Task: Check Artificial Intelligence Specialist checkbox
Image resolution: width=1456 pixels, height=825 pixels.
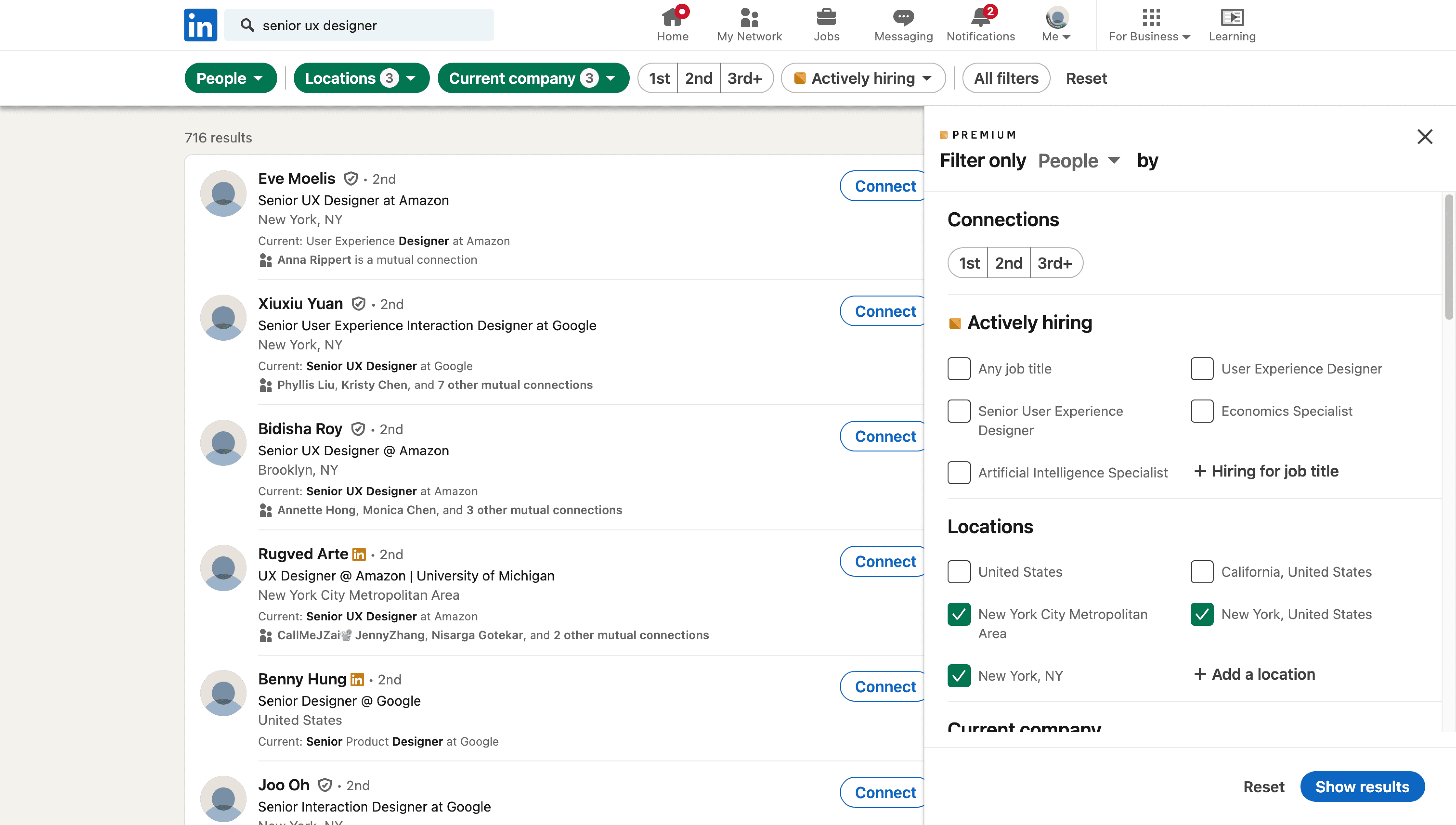Action: [x=959, y=473]
